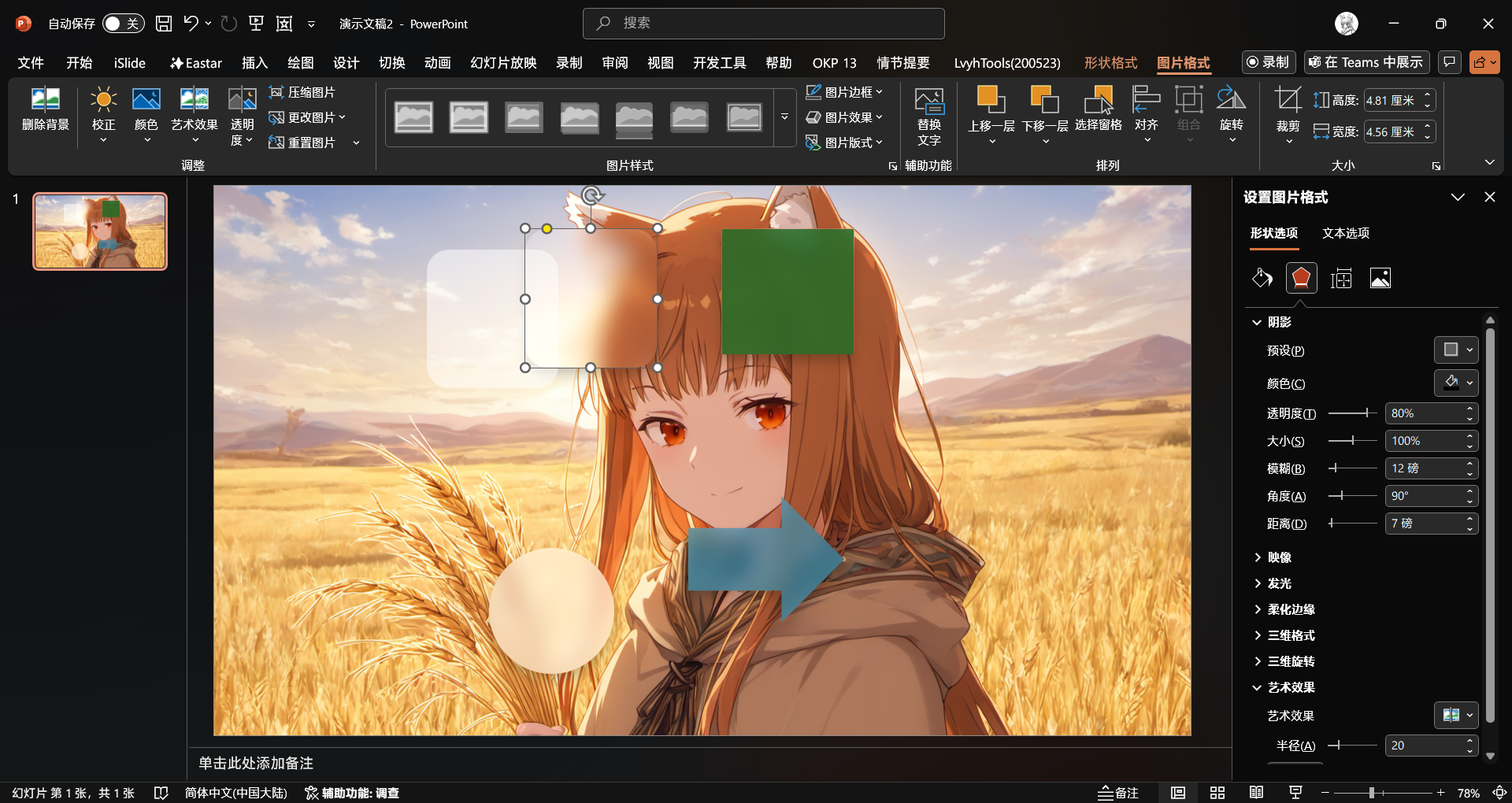This screenshot has width=1512, height=803.
Task: Click the Selection Pane (选择窗格) icon
Action: pyautogui.click(x=1098, y=101)
